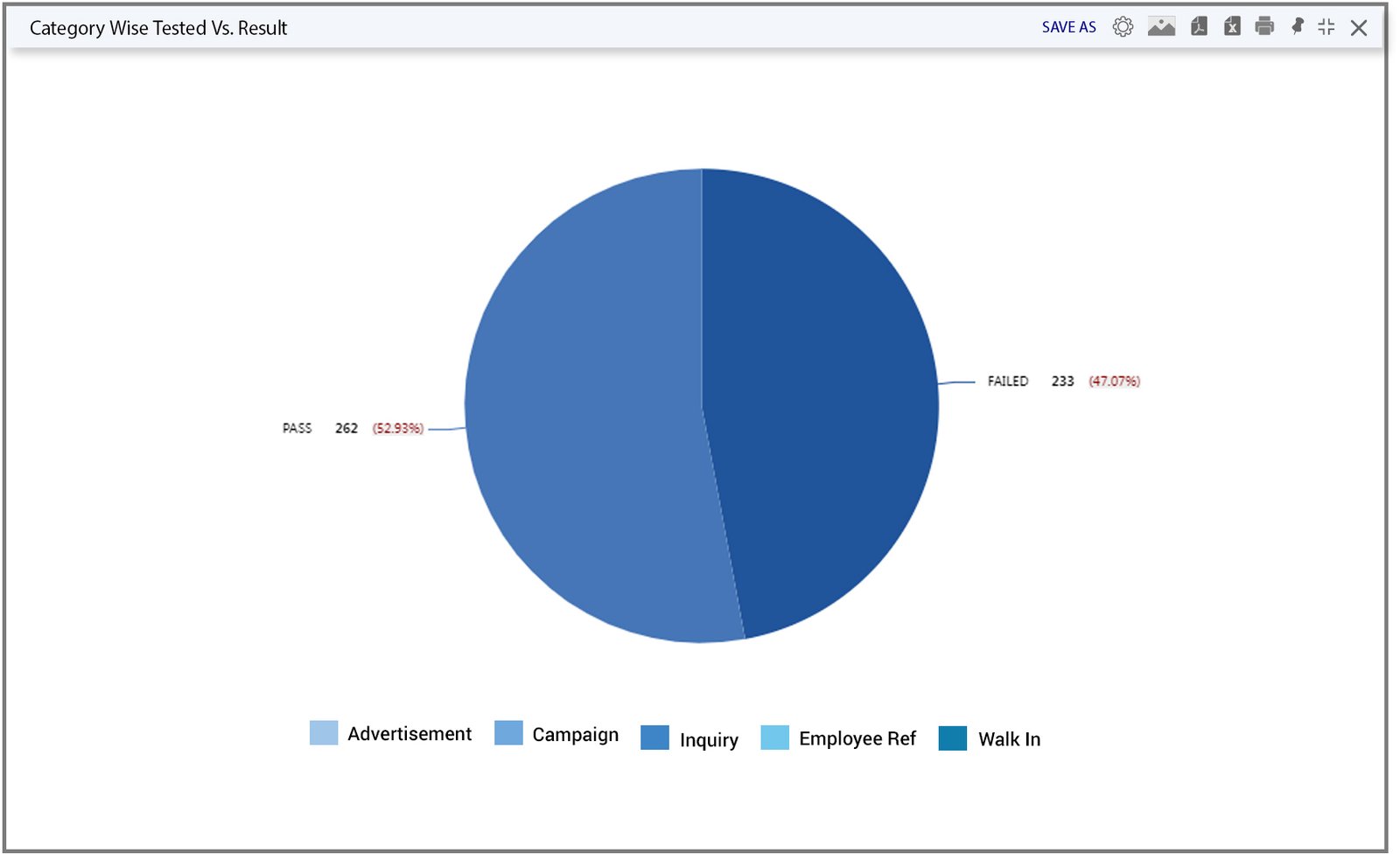Click the Advertisement color swatch
The image size is (1400, 854).
324,732
